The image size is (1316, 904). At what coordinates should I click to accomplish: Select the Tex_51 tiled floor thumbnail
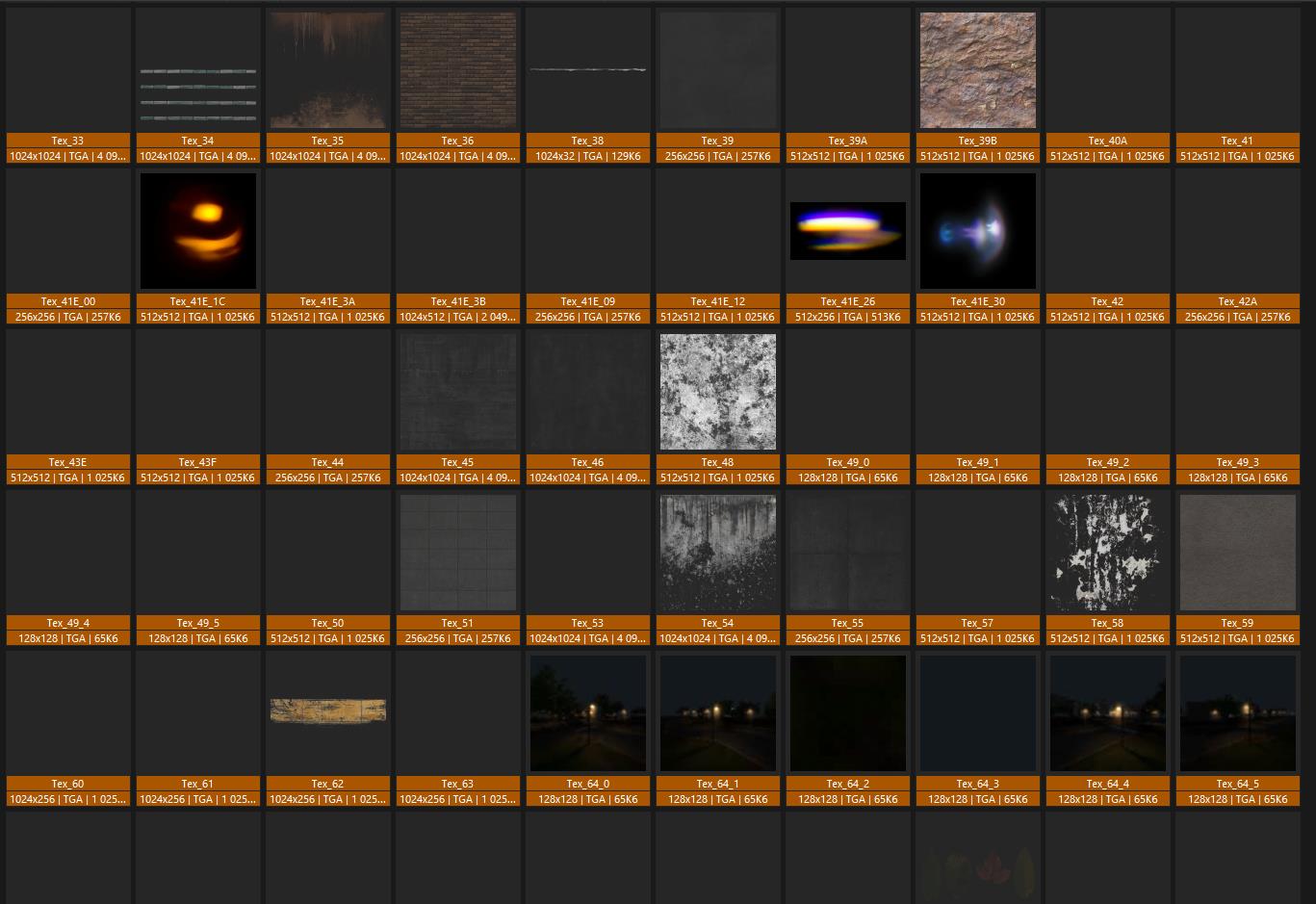click(457, 553)
